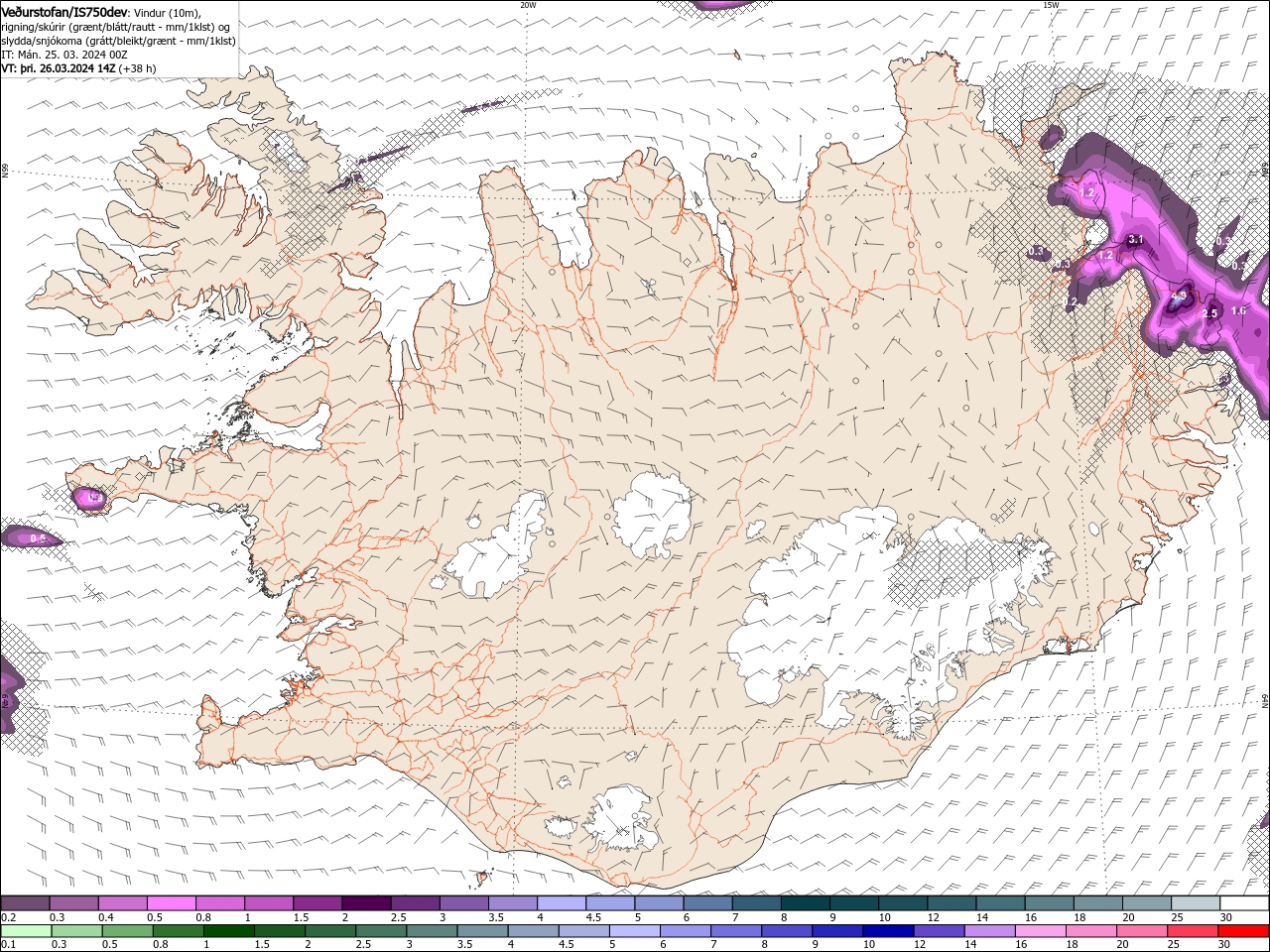Click the 20W longitude label
This screenshot has width=1270, height=952.
(x=528, y=5)
